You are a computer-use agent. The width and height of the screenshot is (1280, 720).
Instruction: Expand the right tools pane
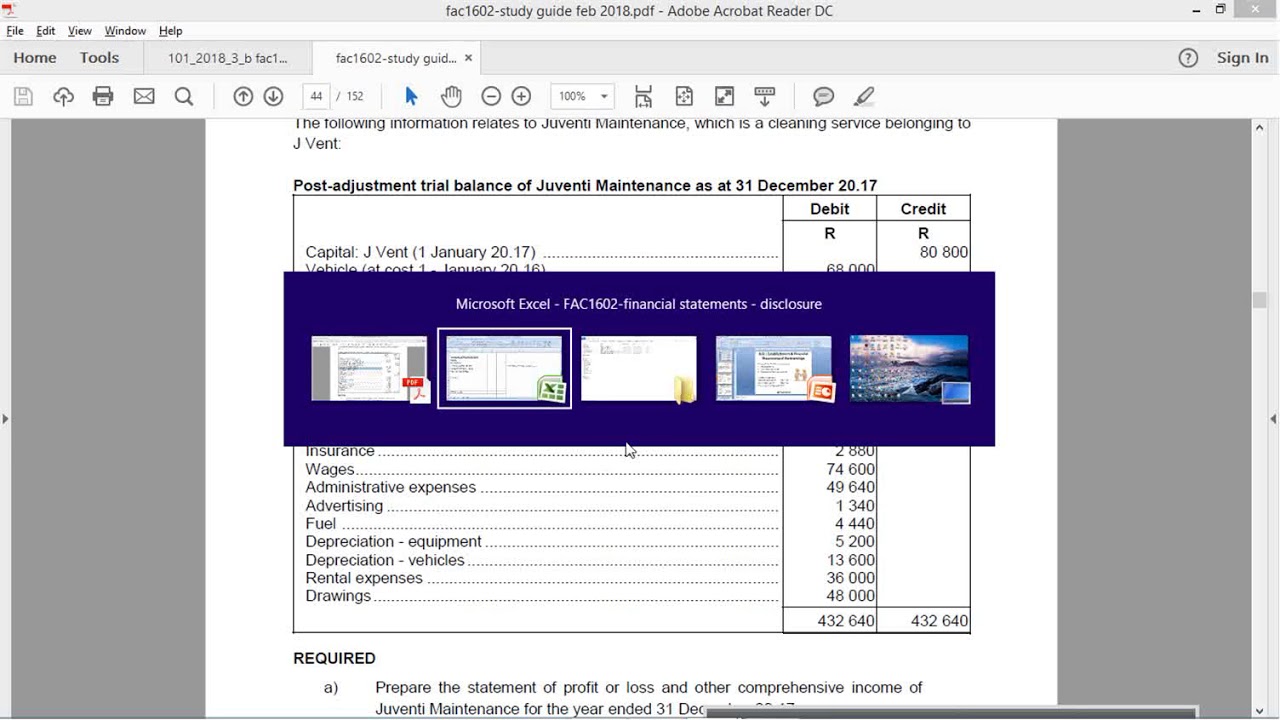[x=1273, y=418]
